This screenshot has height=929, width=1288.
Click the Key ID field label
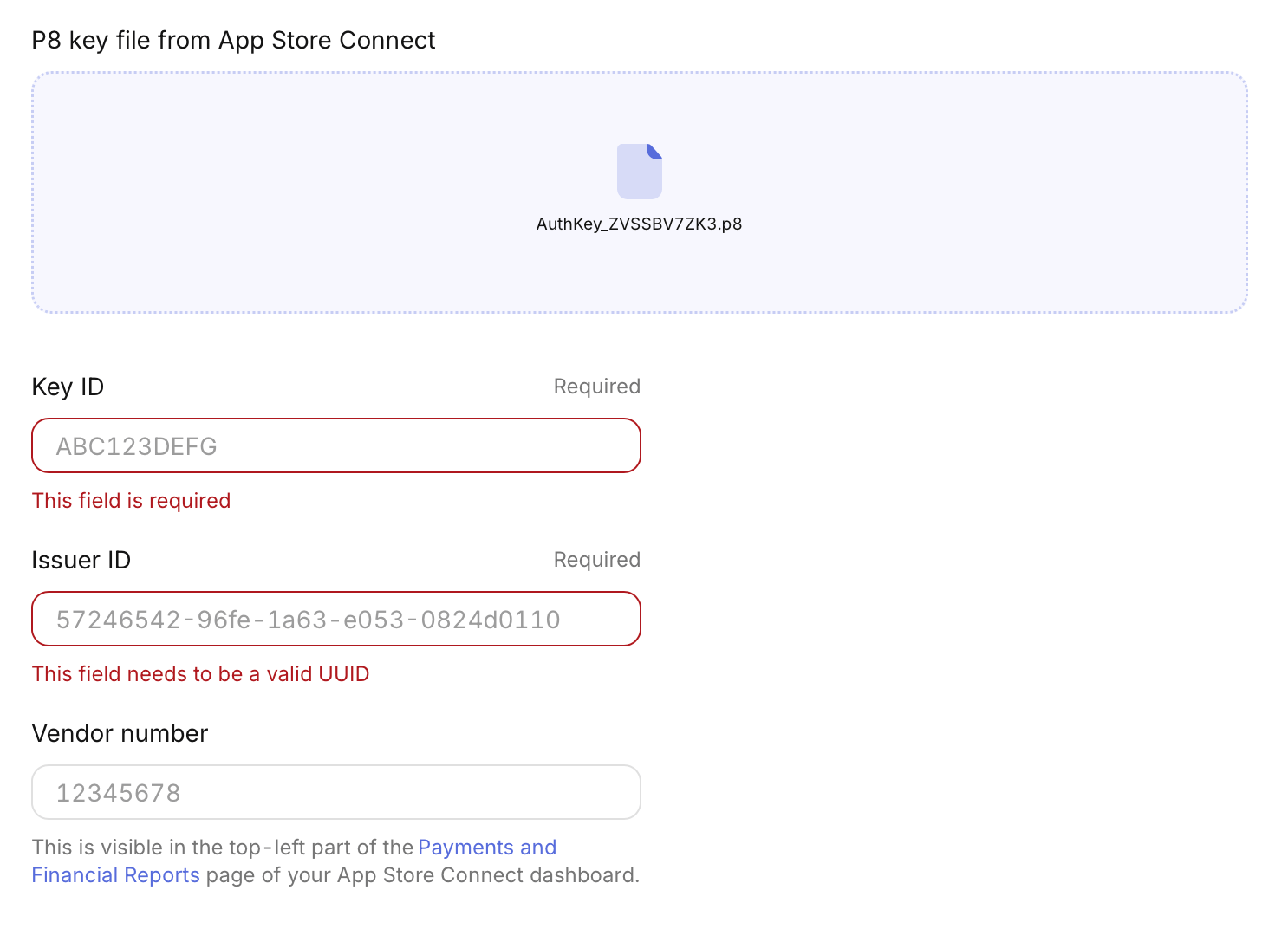coord(67,387)
